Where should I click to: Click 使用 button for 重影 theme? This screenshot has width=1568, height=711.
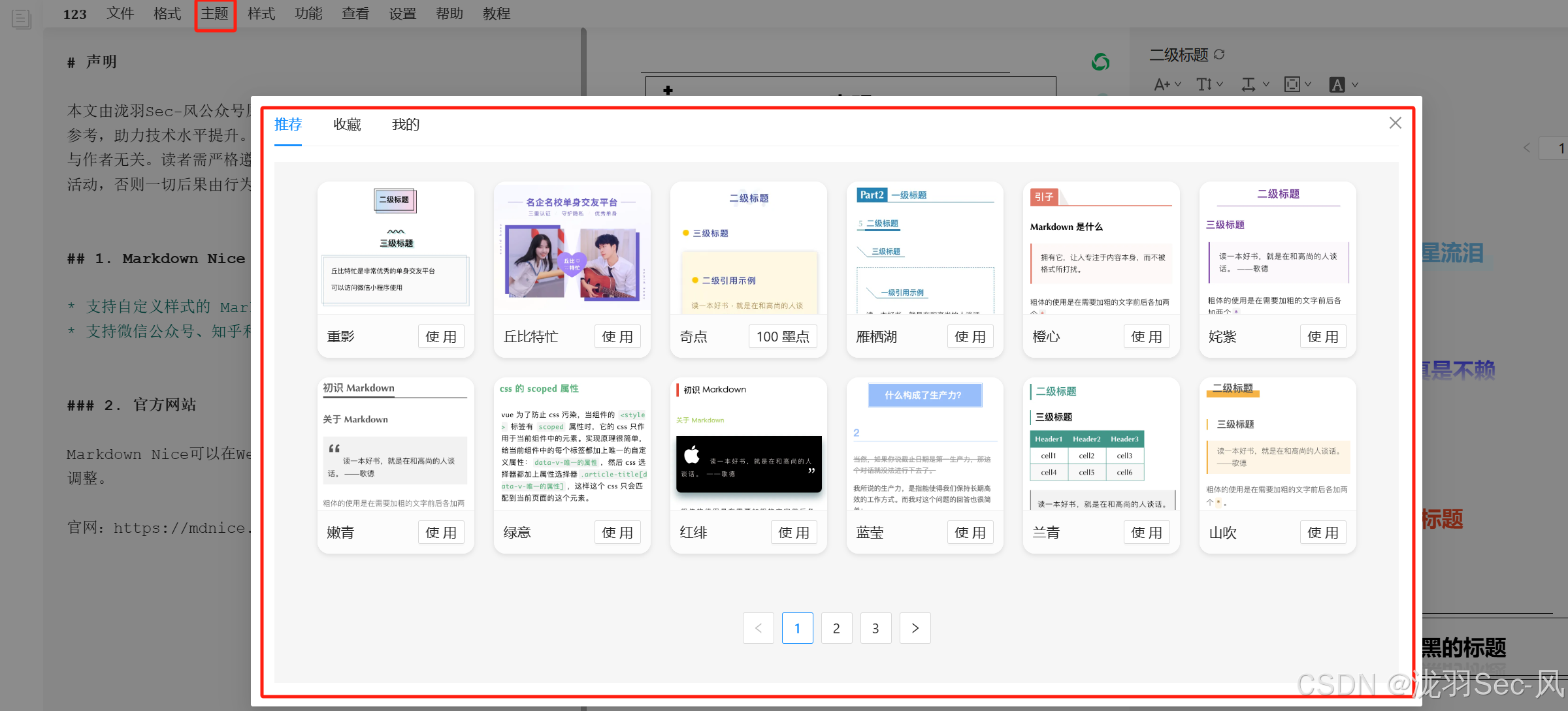[441, 336]
